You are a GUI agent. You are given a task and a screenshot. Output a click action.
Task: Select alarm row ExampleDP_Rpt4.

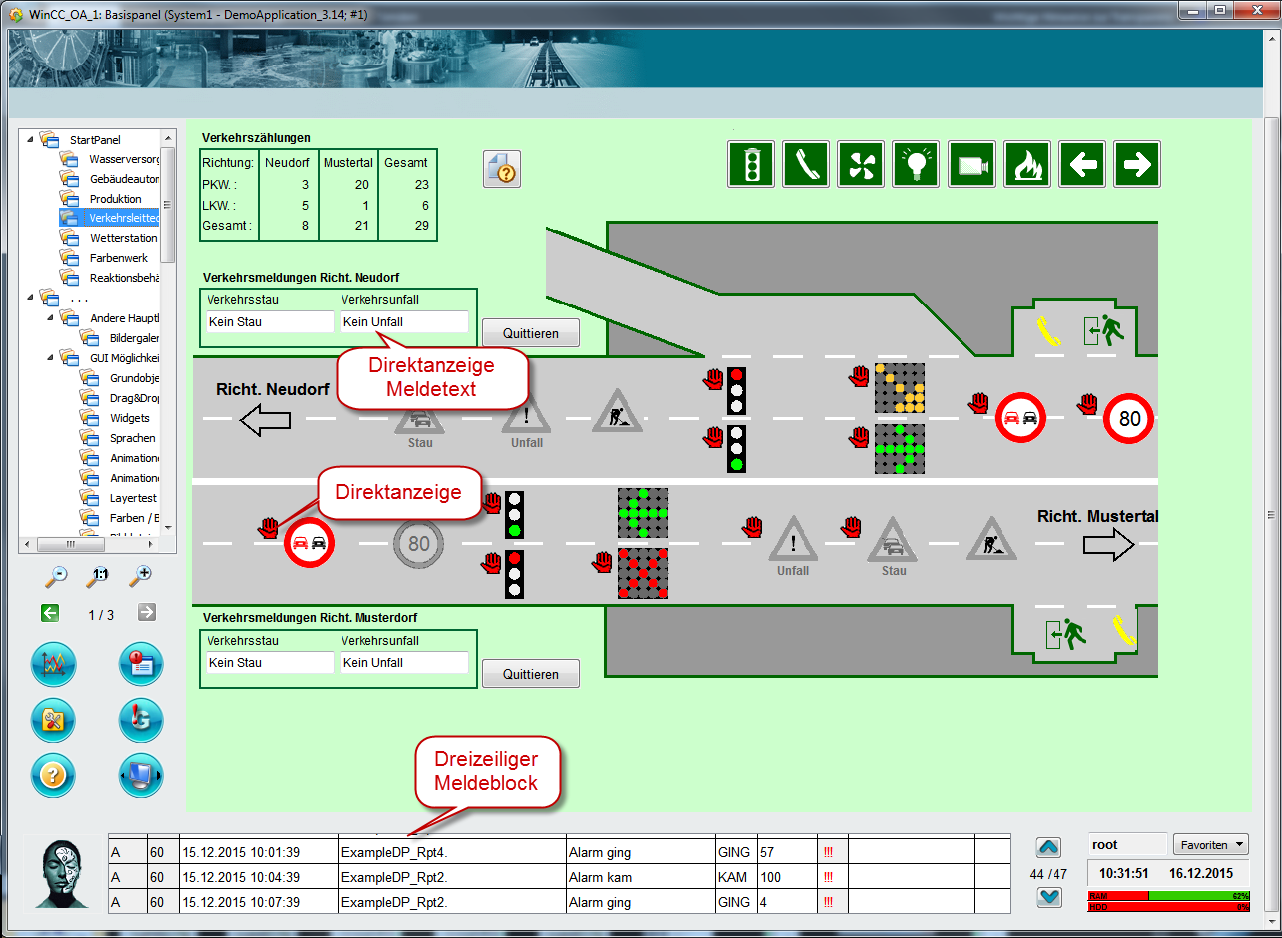(x=559, y=853)
